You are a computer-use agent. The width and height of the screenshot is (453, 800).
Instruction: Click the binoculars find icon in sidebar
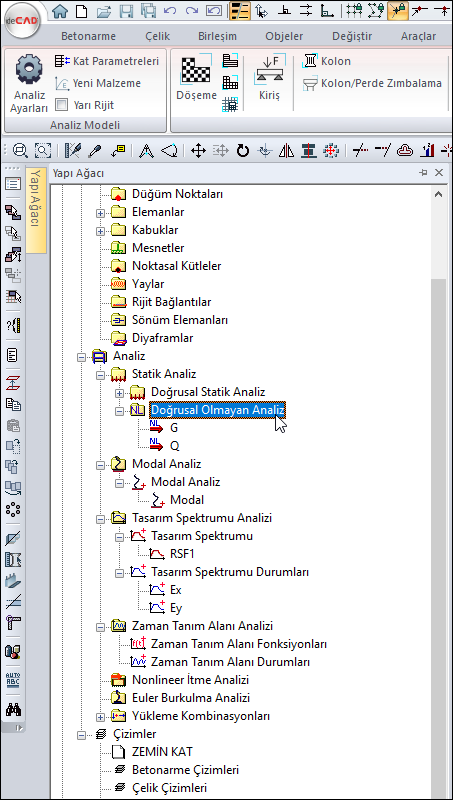(x=14, y=709)
